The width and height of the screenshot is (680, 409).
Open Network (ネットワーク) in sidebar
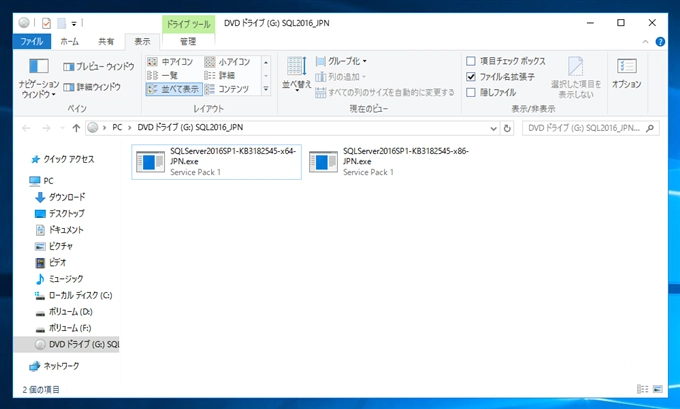coord(54,366)
